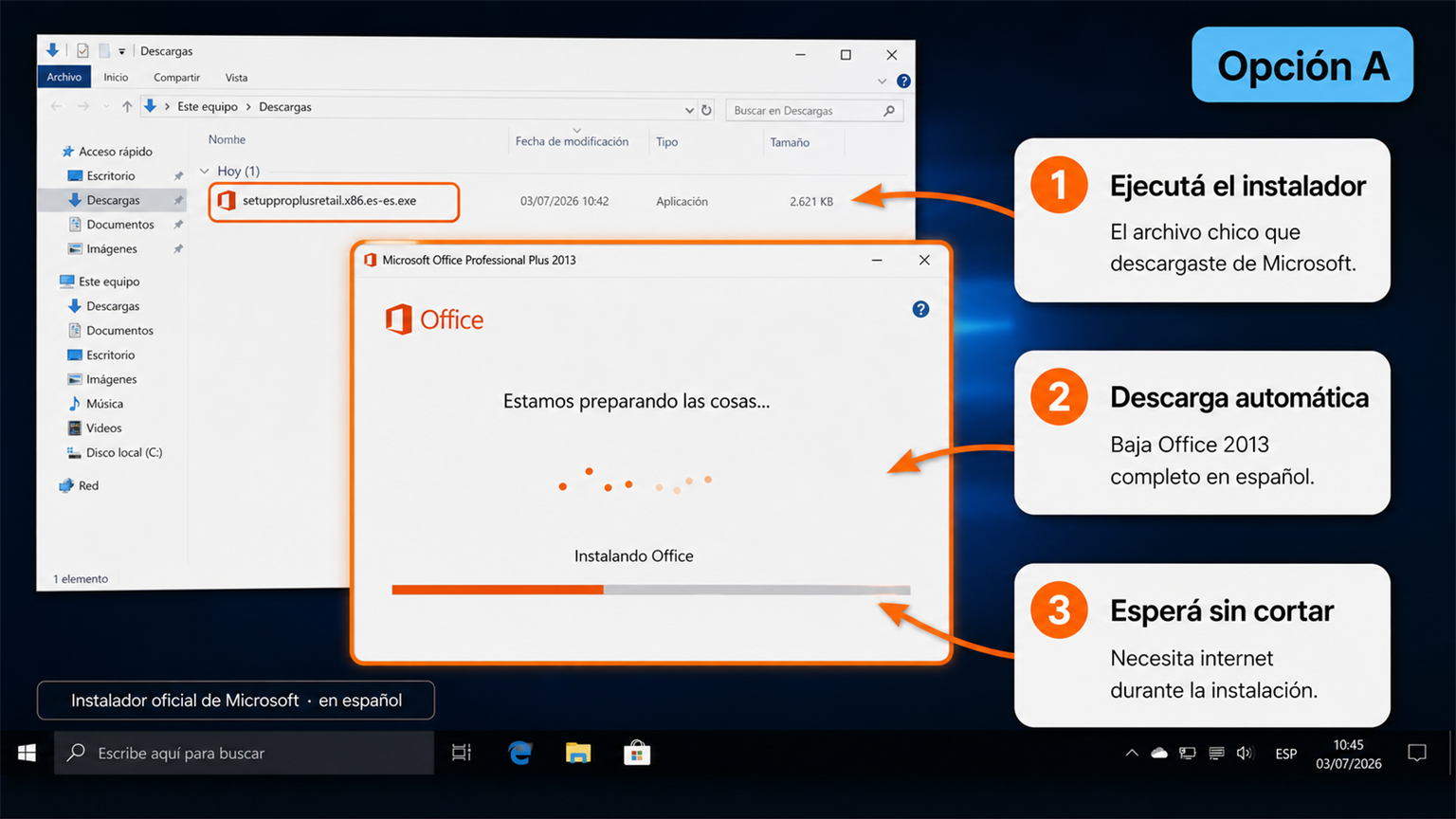Open Escritorio under Este equipo
This screenshot has width=1456, height=819.
[x=111, y=355]
